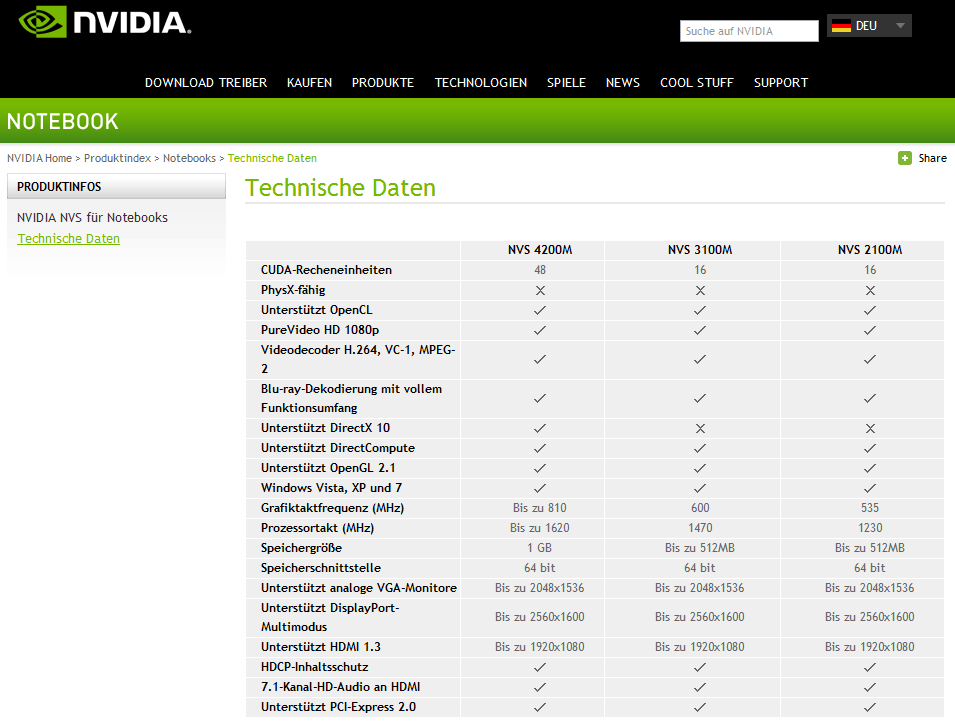Click NVS 4200M PCI-Express 2.0 check mark
The image size is (955, 721).
pos(540,708)
